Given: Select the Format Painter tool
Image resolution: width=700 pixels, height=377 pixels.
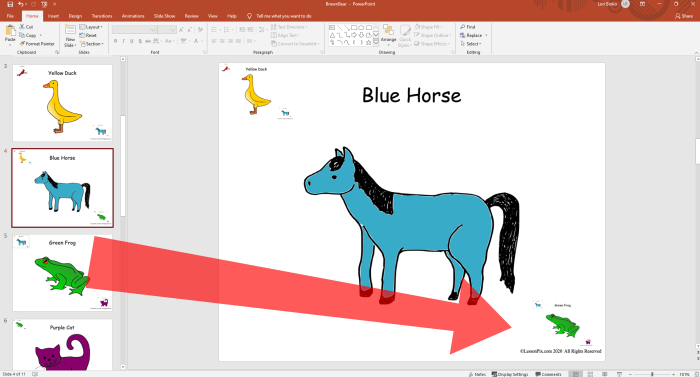Looking at the screenshot, I should pos(37,44).
